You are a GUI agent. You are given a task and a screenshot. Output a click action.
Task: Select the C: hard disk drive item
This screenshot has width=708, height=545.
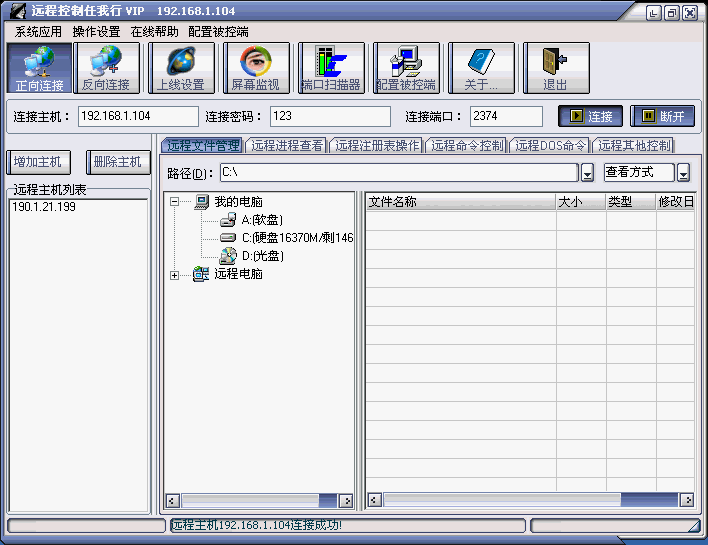(296, 238)
